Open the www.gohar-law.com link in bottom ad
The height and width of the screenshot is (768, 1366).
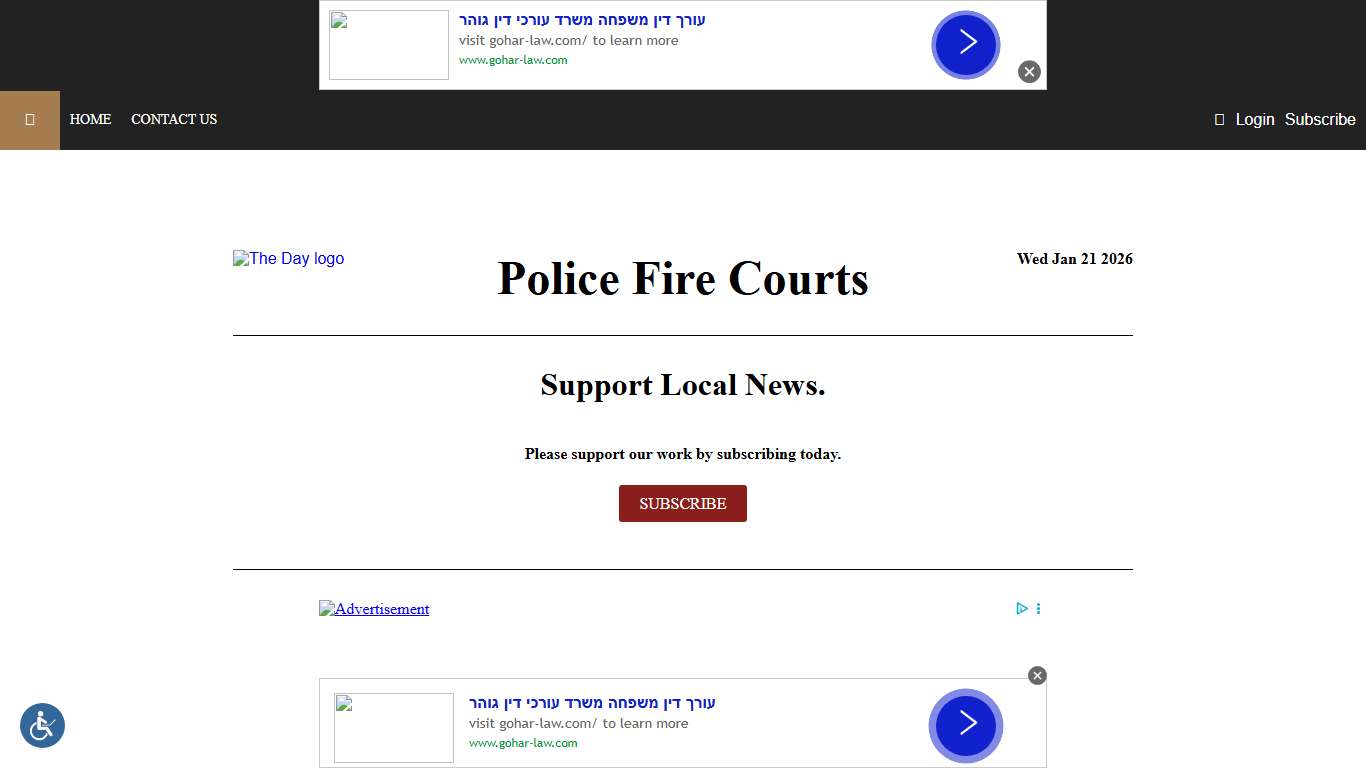coord(523,743)
